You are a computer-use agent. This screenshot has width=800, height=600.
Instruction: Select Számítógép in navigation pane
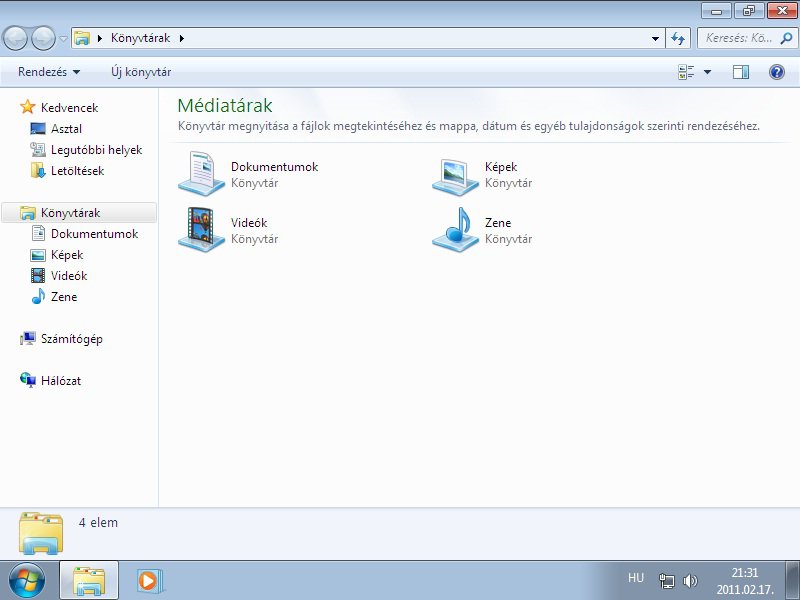click(x=71, y=339)
